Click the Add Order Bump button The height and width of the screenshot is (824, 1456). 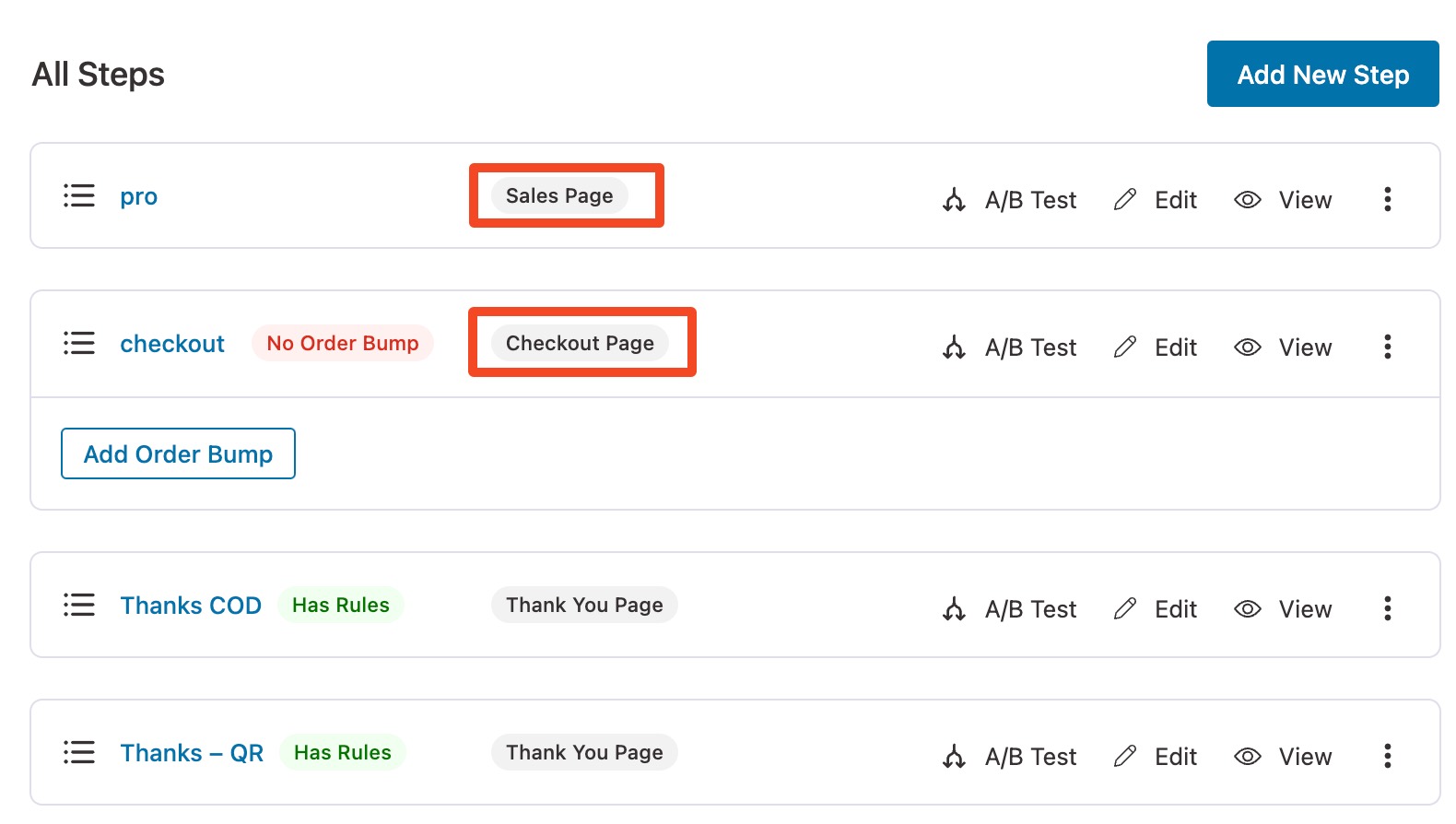177,453
